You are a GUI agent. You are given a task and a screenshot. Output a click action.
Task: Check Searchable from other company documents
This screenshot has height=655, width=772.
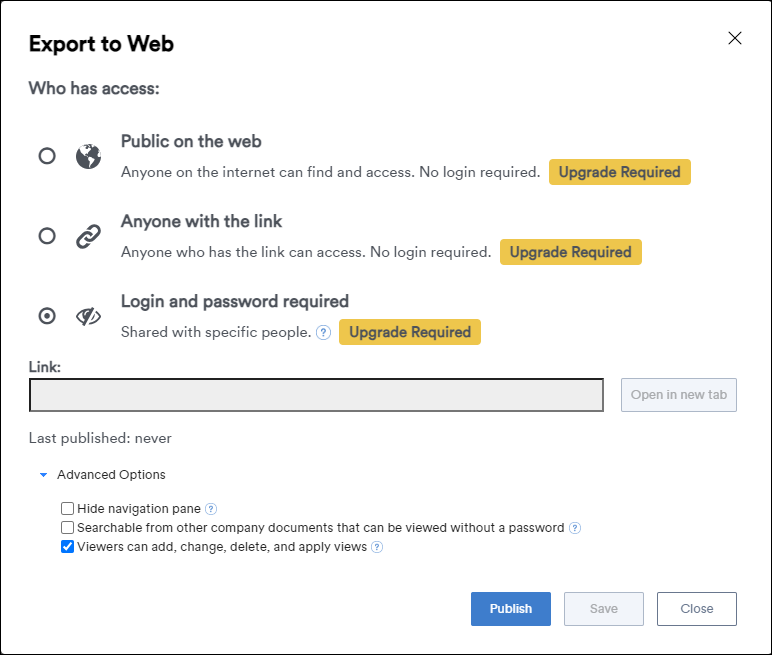tap(67, 527)
